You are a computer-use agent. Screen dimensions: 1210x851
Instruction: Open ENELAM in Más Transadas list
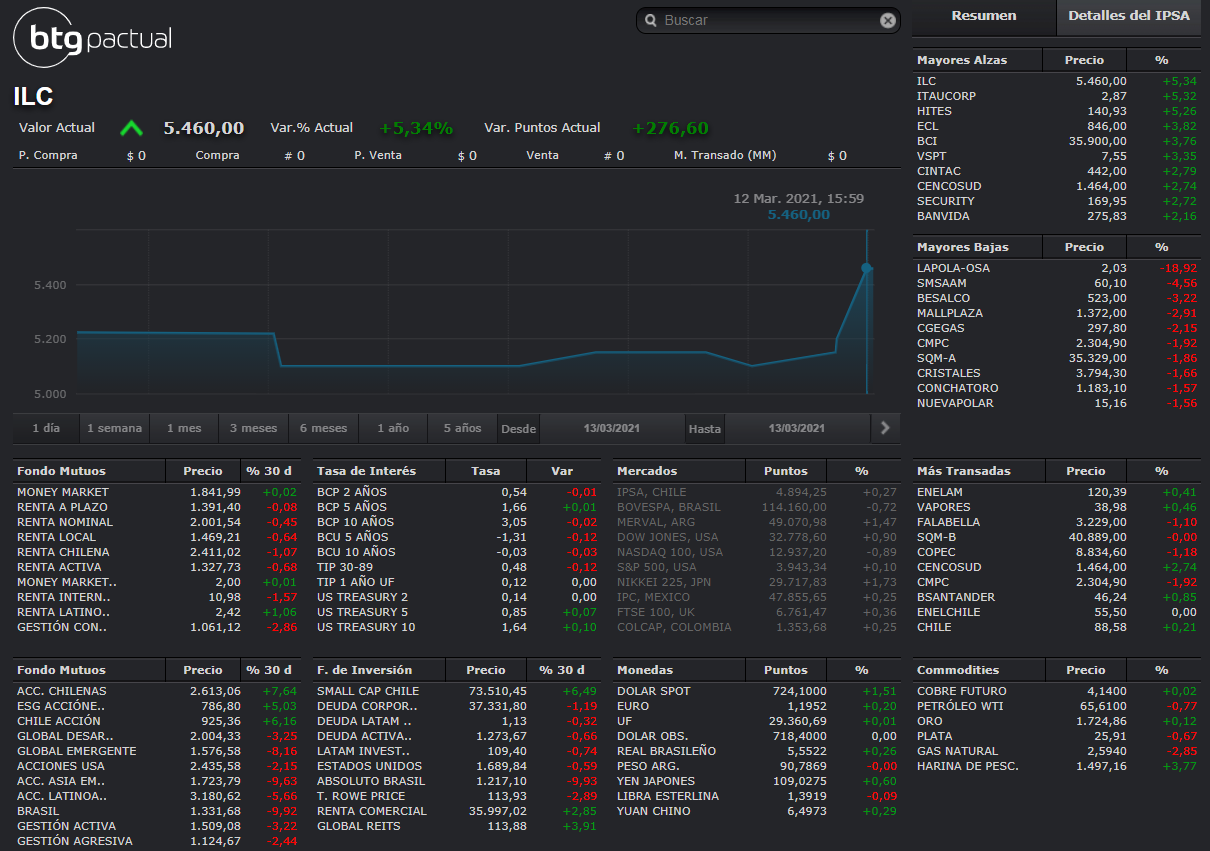pos(942,492)
